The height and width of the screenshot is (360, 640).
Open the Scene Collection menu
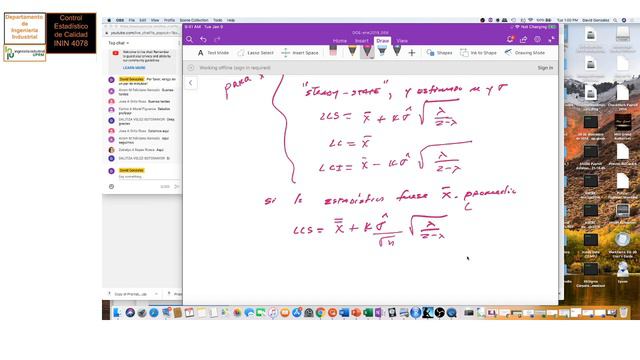coord(194,20)
